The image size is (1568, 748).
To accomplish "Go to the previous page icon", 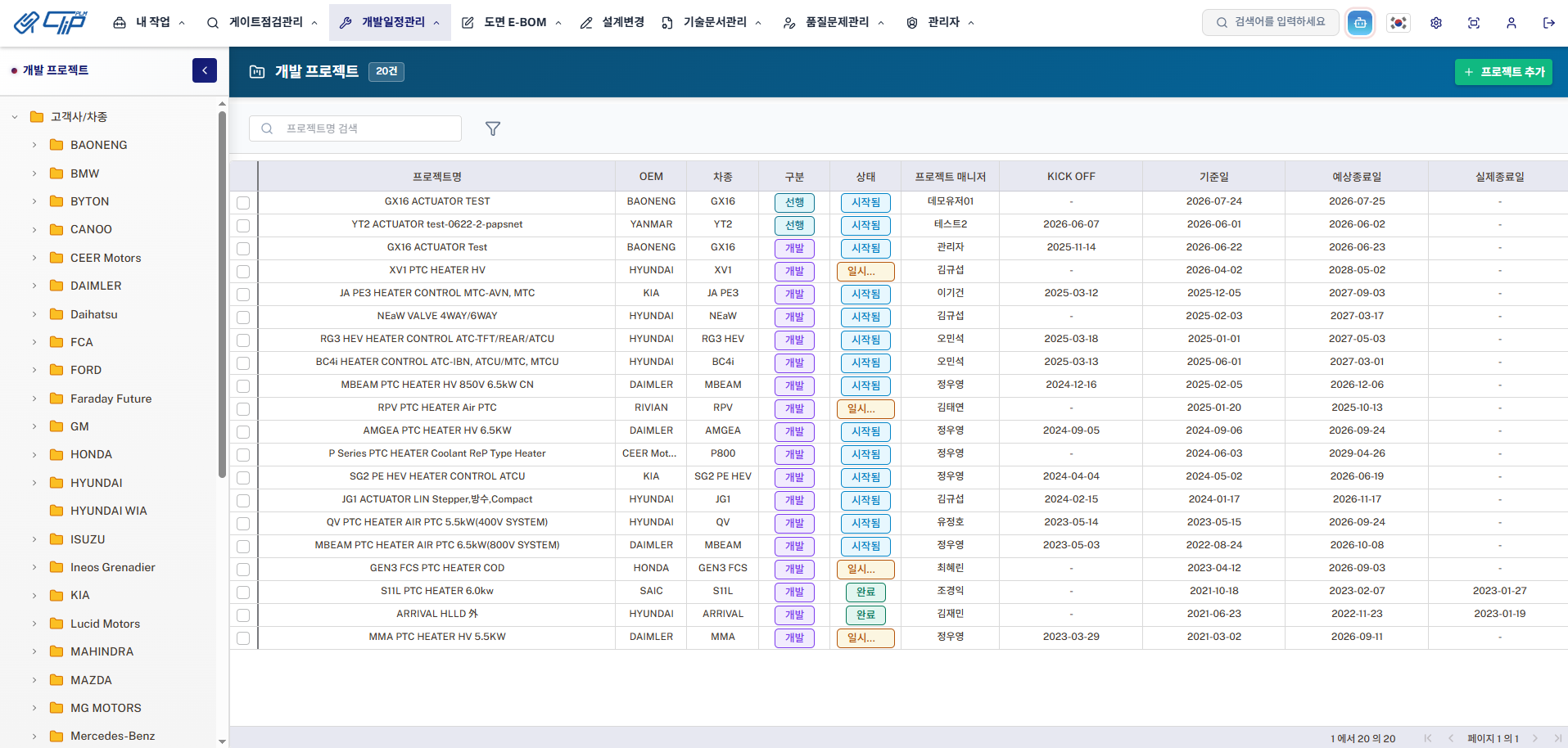I will click(x=1451, y=738).
